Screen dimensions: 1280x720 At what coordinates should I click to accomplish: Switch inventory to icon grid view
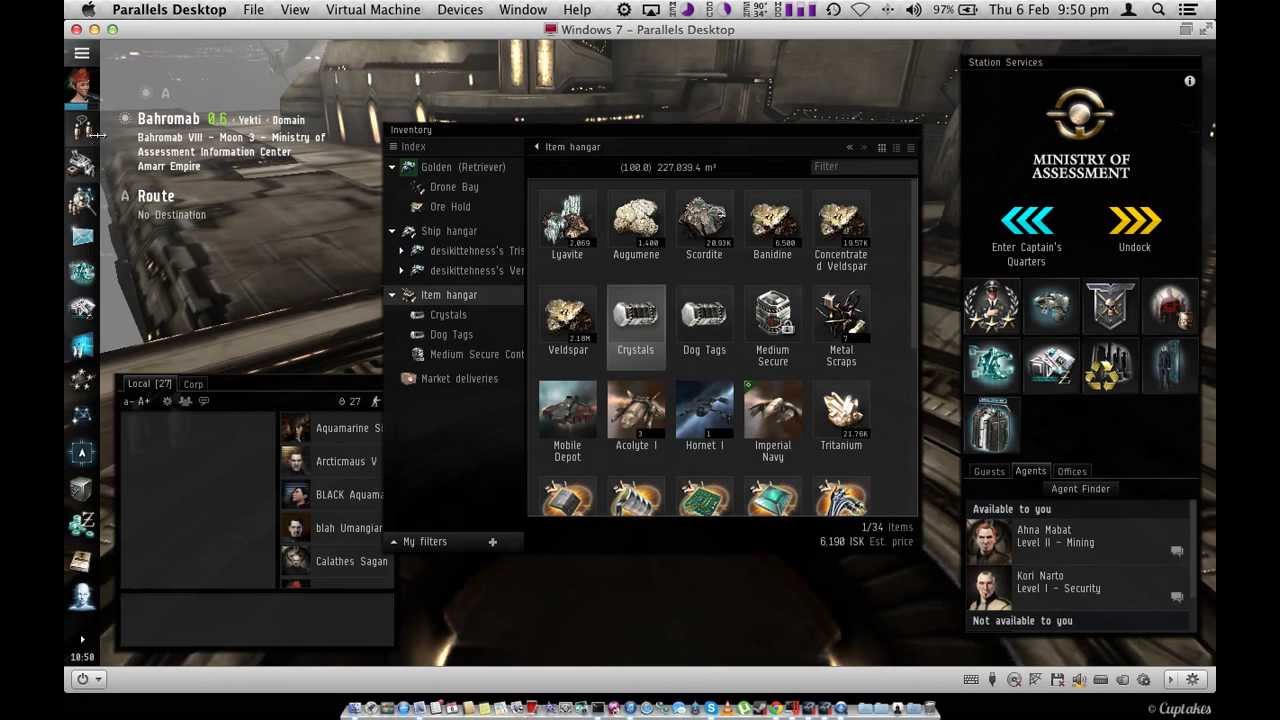[881, 148]
